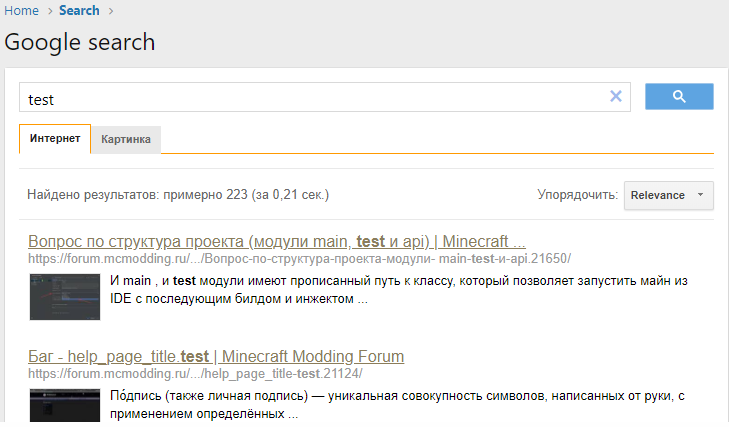This screenshot has width=729, height=427.
Task: Click the results count text 'примерно 223'
Action: pos(205,194)
